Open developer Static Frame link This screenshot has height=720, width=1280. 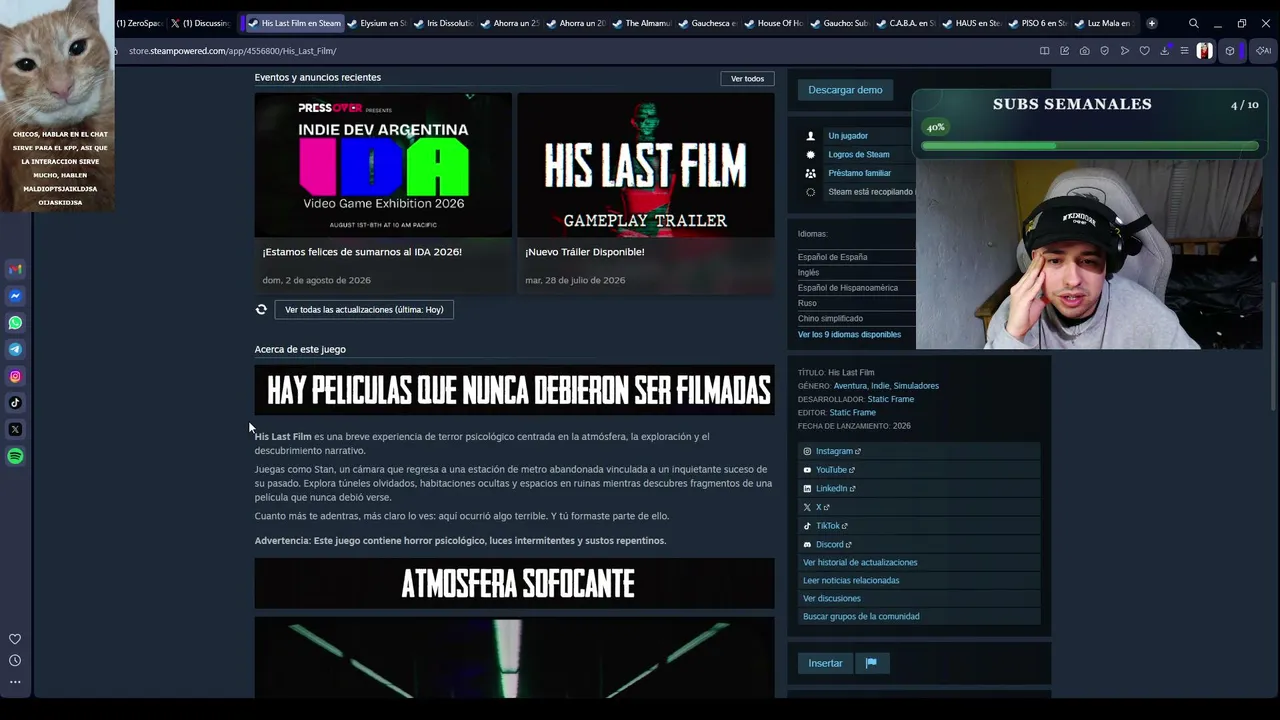[891, 399]
